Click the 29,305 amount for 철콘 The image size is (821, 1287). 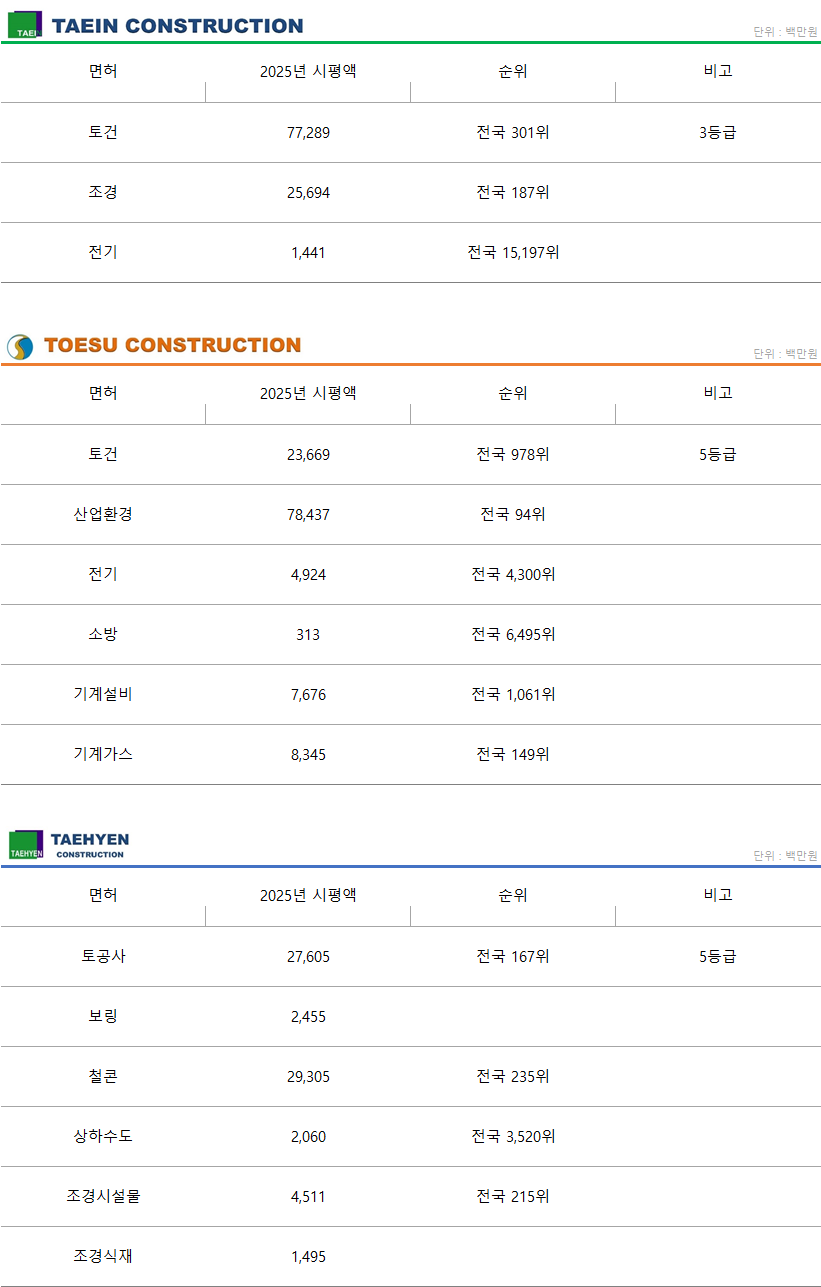[308, 1076]
